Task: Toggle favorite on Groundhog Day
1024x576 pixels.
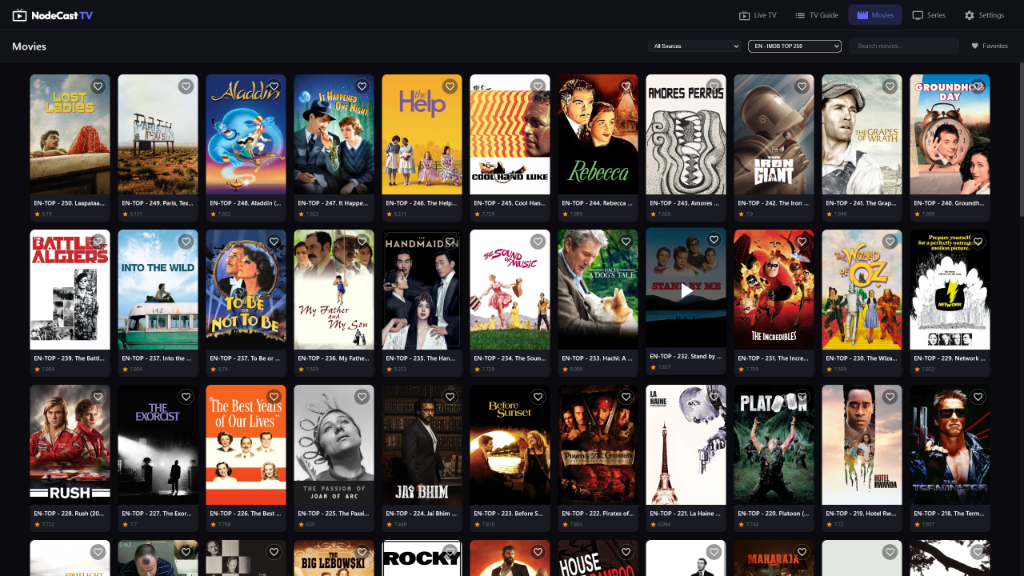Action: [x=977, y=86]
